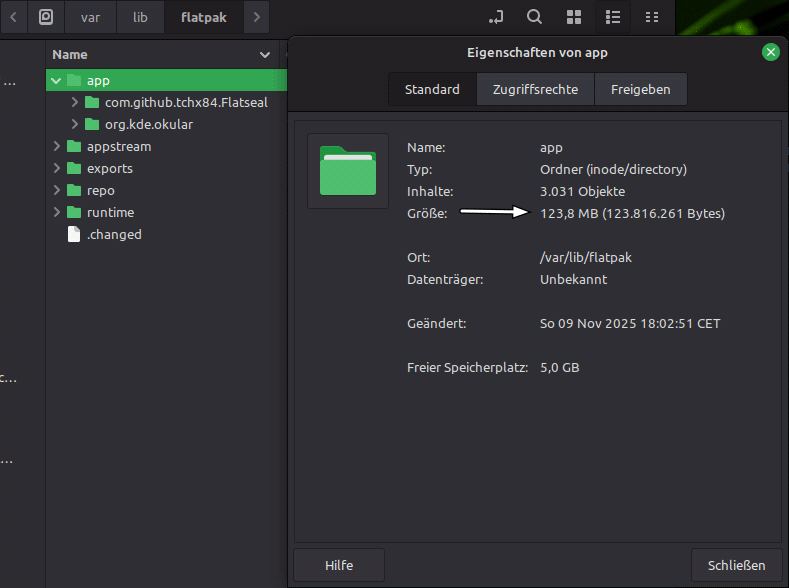Click the repo folder icon
Viewport: 789px width, 588px height.
pyautogui.click(x=74, y=190)
